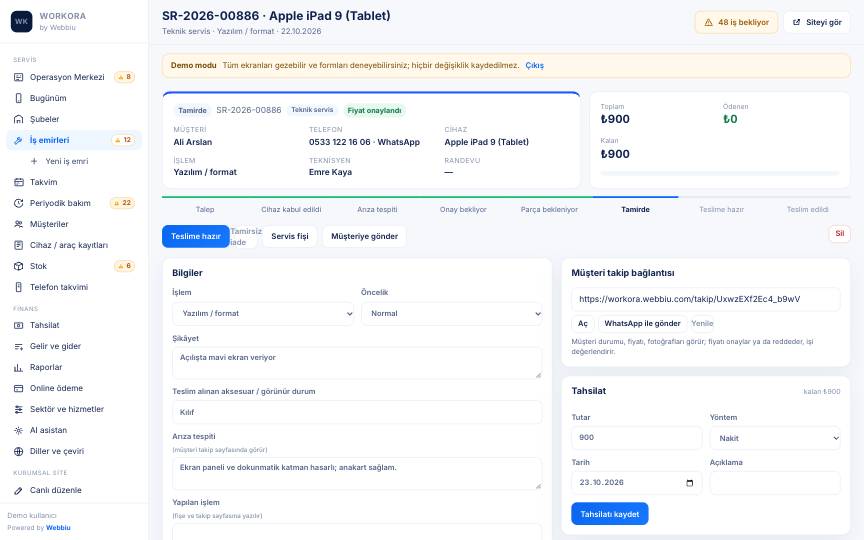Click the Periyodik bakım clock icon
This screenshot has width=864, height=540.
pos(18,203)
